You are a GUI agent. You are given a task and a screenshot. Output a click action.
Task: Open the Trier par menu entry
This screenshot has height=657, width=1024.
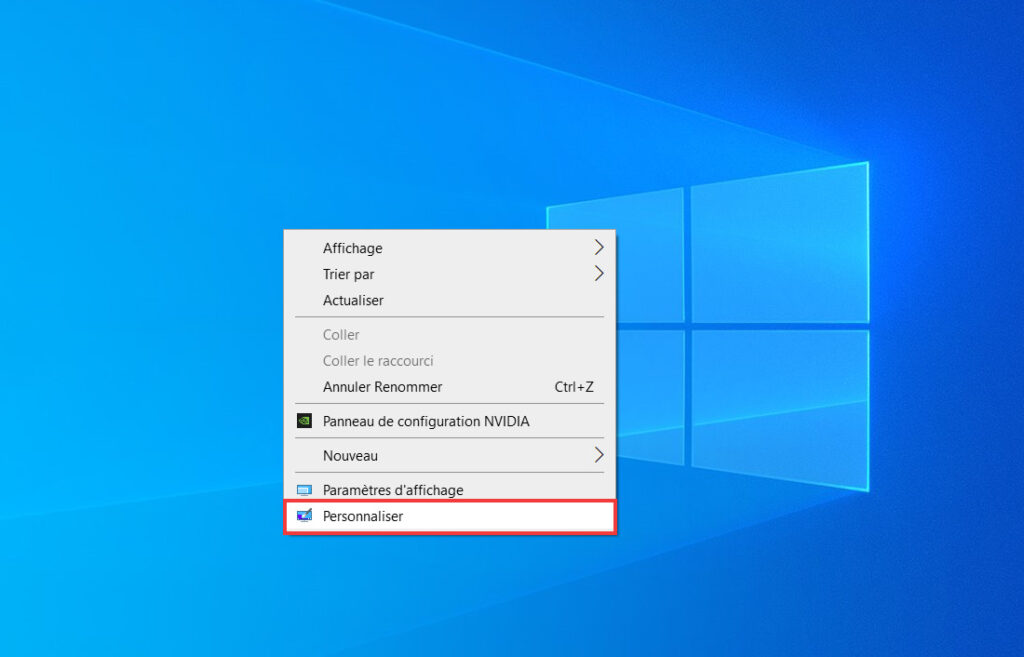point(449,274)
